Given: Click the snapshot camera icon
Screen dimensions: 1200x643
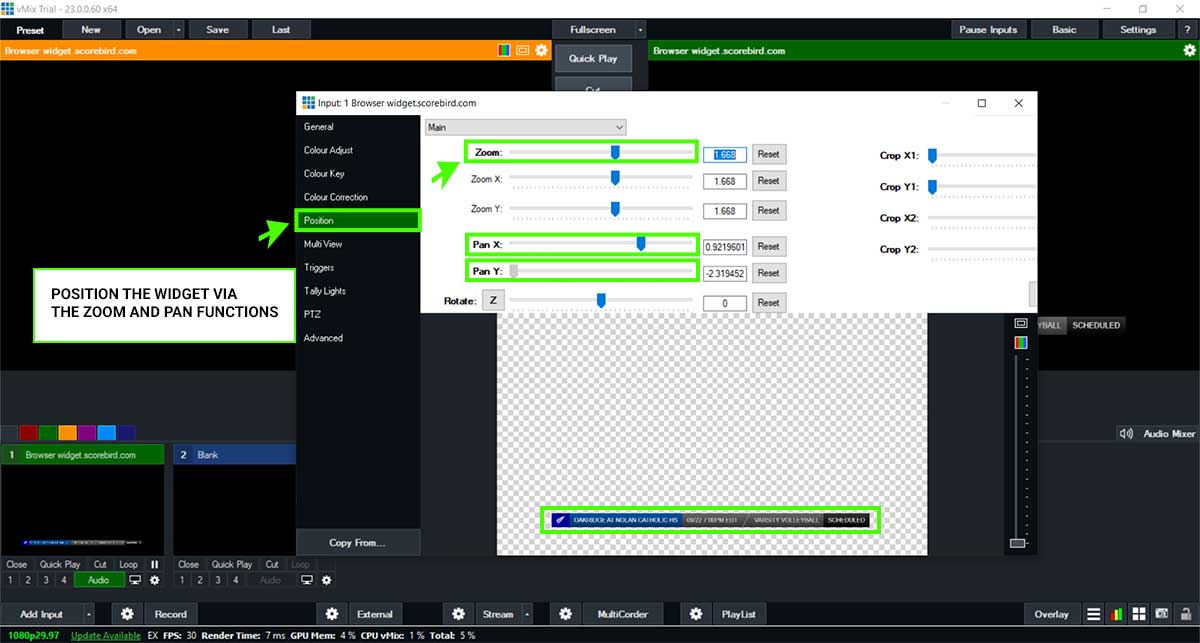Looking at the screenshot, I should click(x=1163, y=614).
